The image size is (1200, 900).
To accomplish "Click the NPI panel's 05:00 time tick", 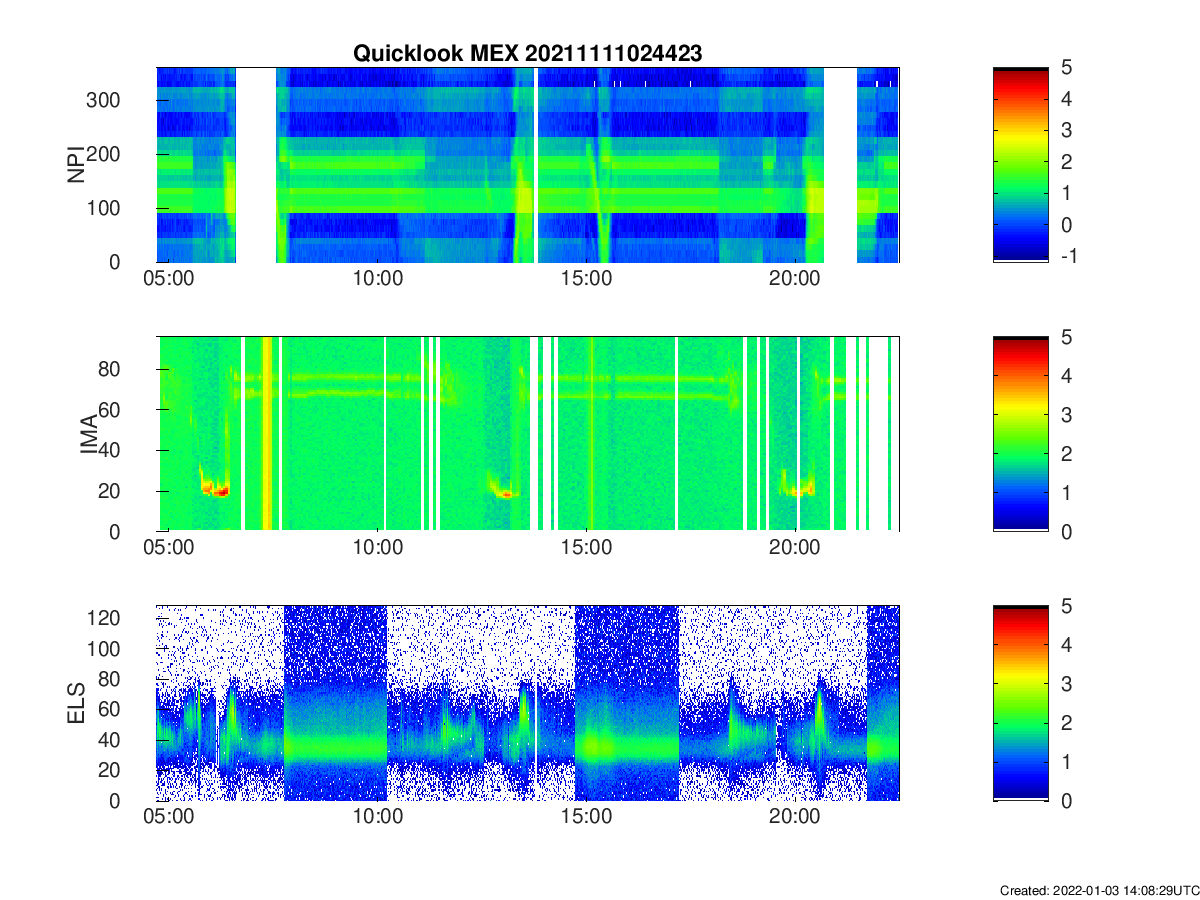I will pyautogui.click(x=169, y=277).
